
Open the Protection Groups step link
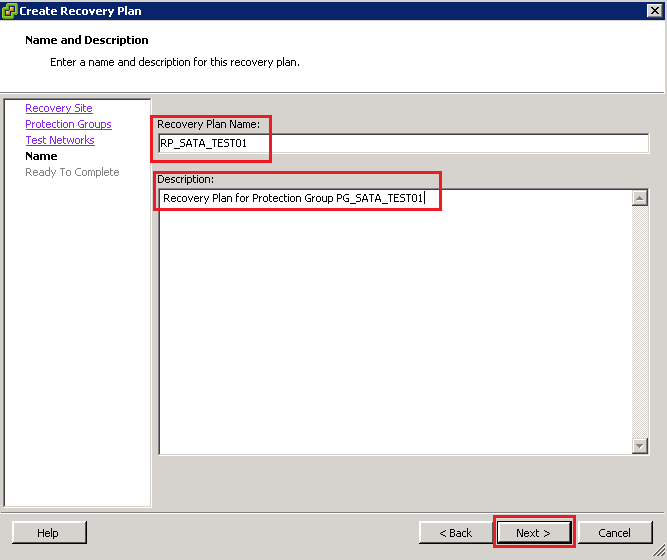68,124
